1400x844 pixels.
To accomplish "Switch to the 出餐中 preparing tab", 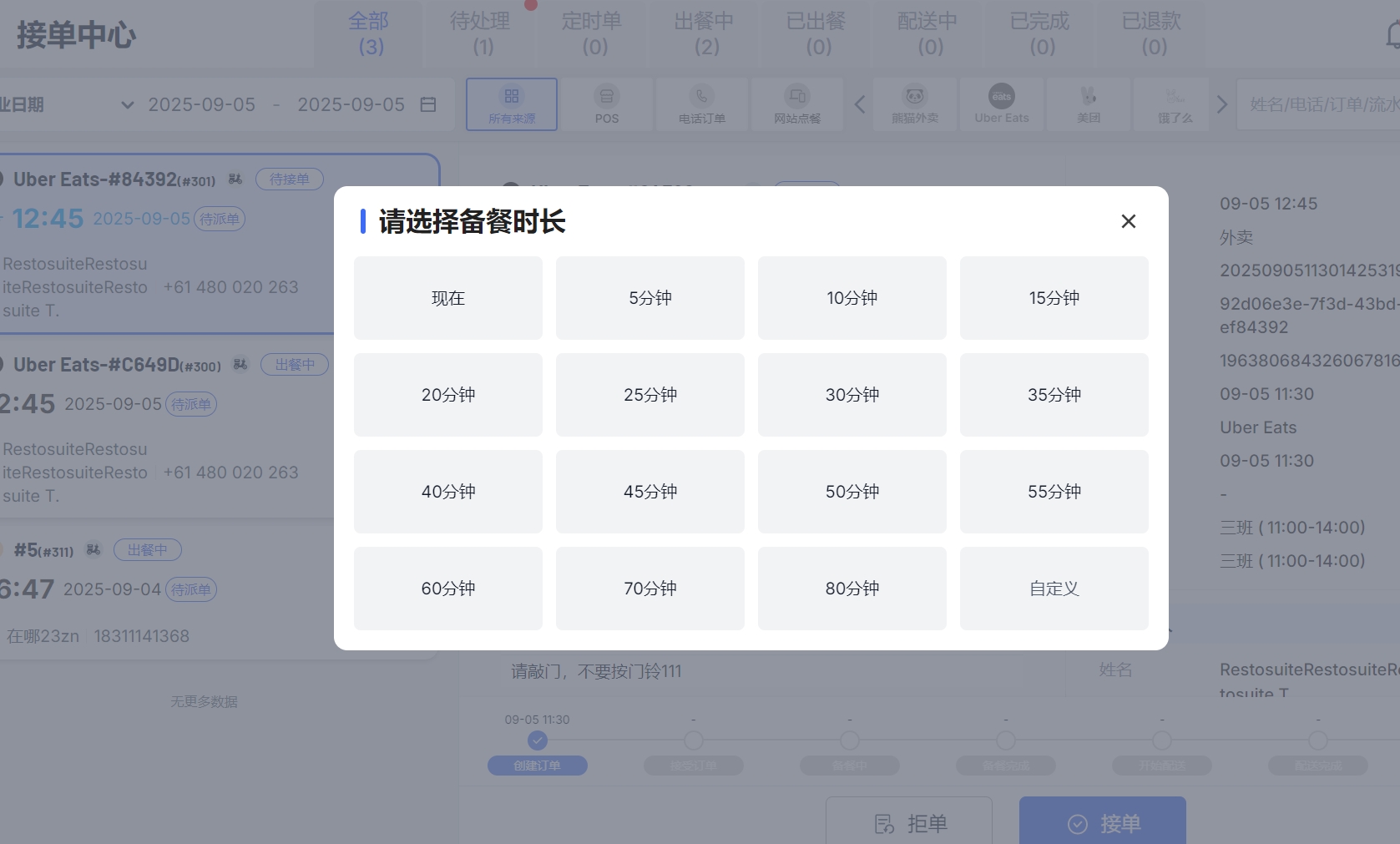I will coord(705,33).
